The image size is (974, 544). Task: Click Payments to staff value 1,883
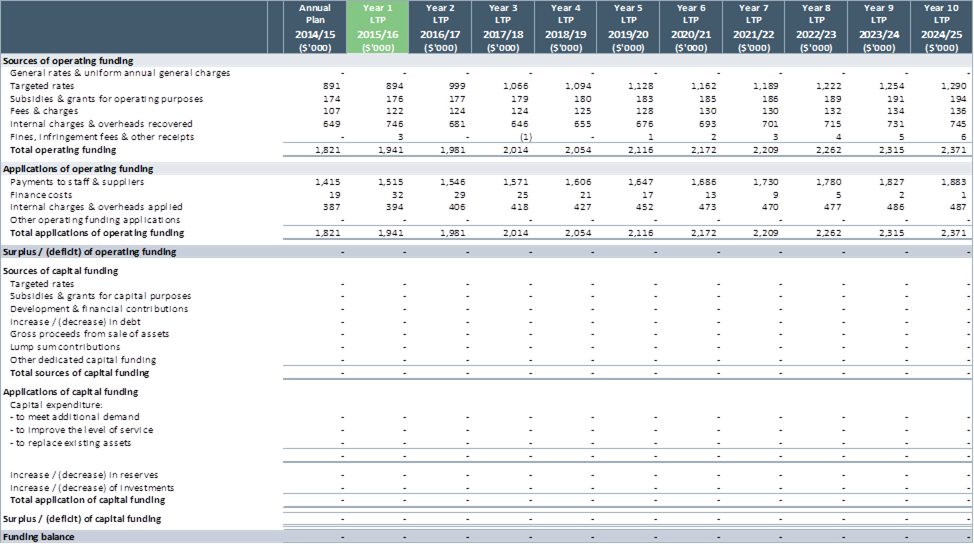[954, 182]
